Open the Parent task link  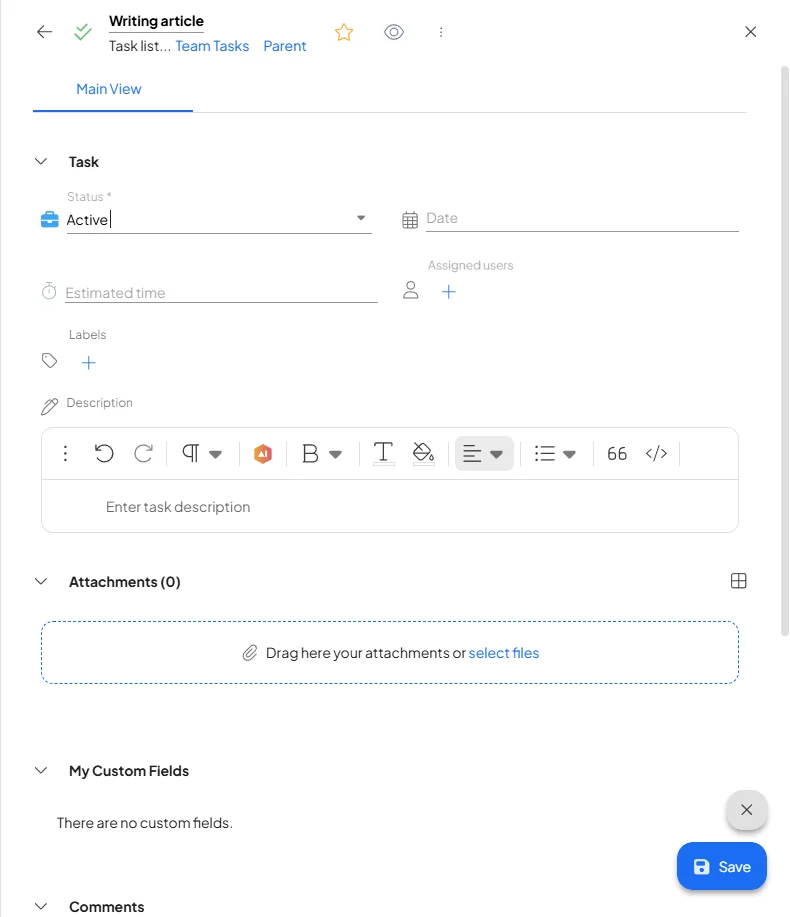coord(285,46)
